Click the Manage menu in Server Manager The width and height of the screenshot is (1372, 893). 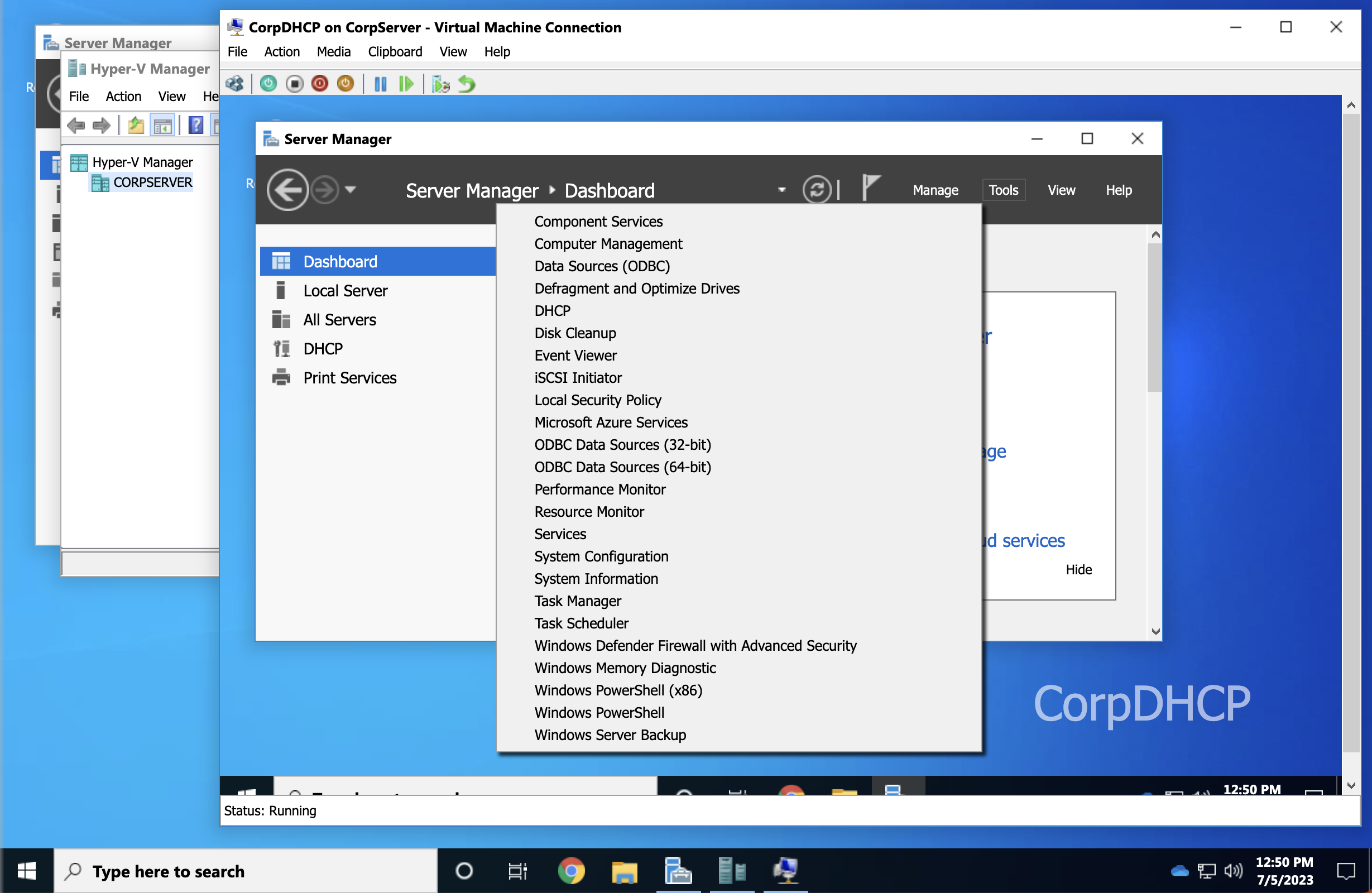(934, 190)
